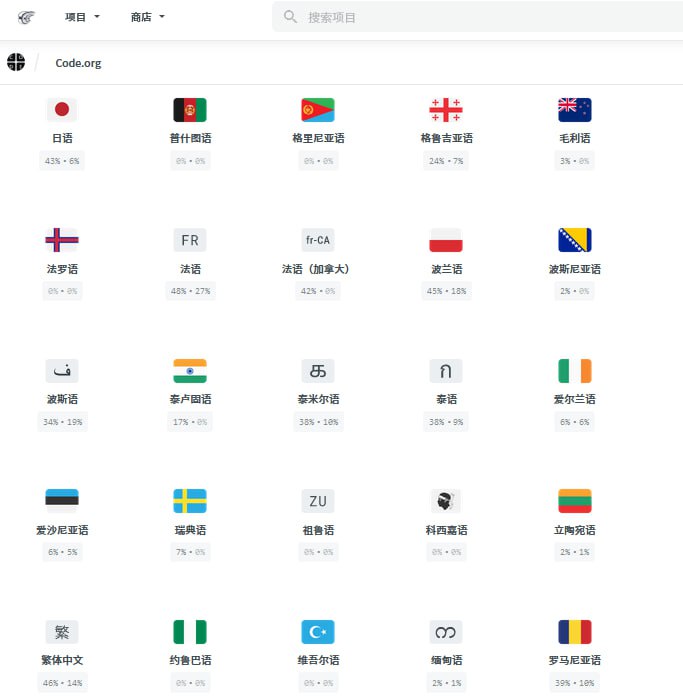Select the Japanese flag icon
Image resolution: width=683 pixels, height=700 pixels.
coord(62,109)
